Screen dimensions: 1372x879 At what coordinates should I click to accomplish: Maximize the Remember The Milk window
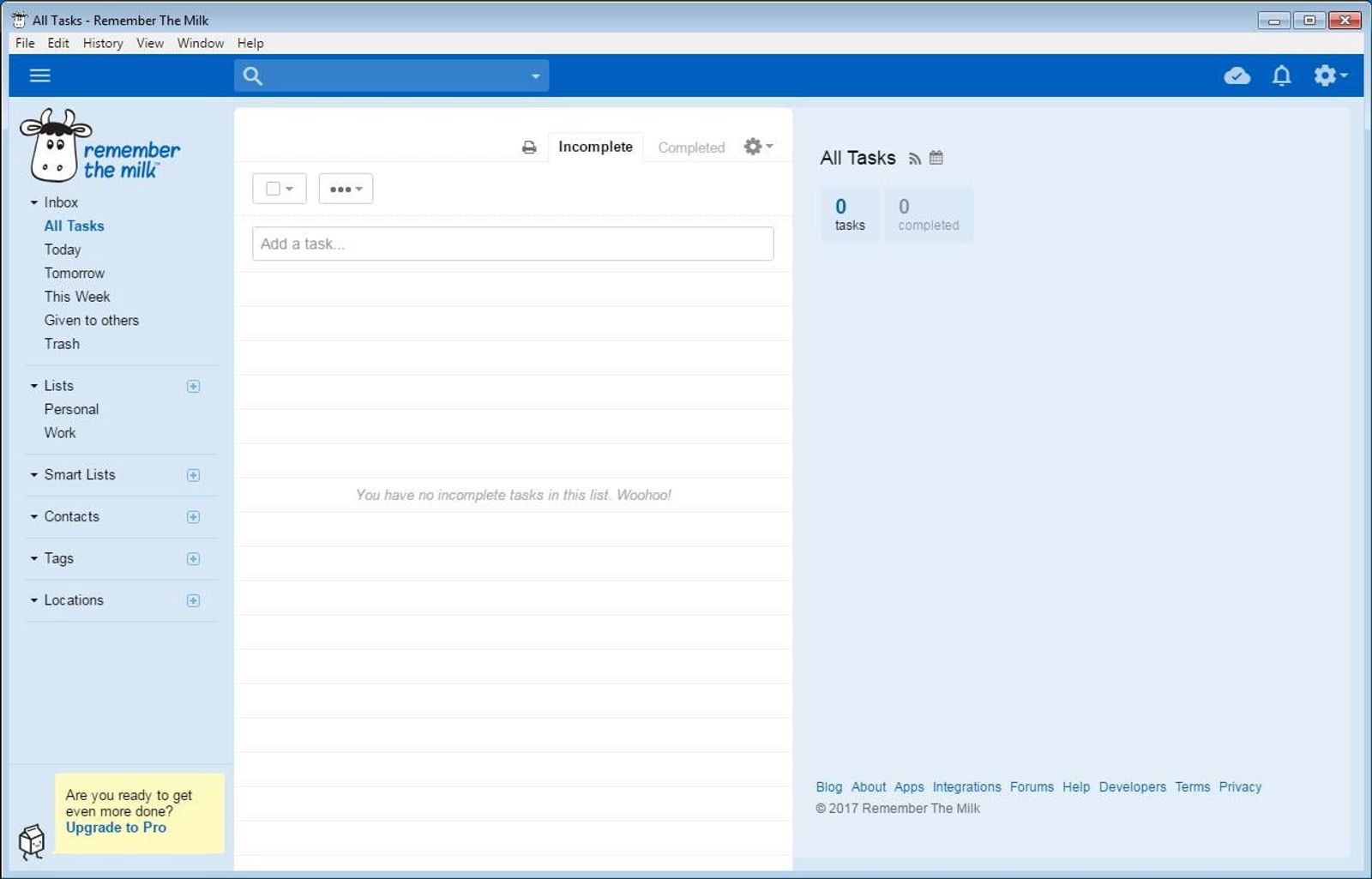point(1309,21)
